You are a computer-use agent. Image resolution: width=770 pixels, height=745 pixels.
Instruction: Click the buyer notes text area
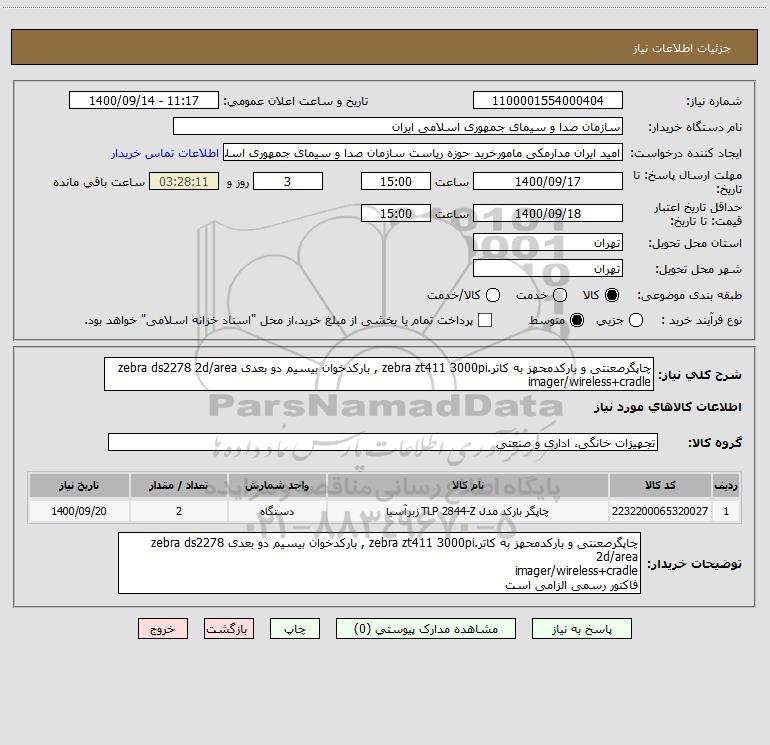(x=379, y=563)
